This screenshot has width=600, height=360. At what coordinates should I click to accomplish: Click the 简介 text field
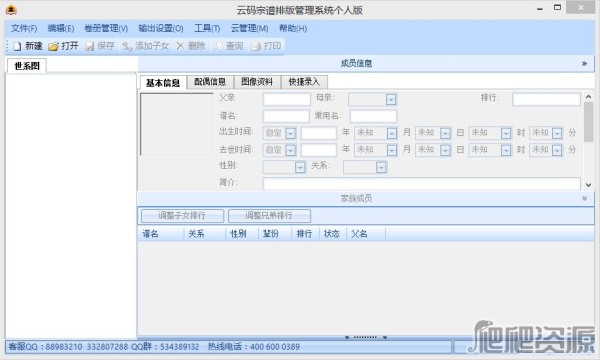(422, 184)
